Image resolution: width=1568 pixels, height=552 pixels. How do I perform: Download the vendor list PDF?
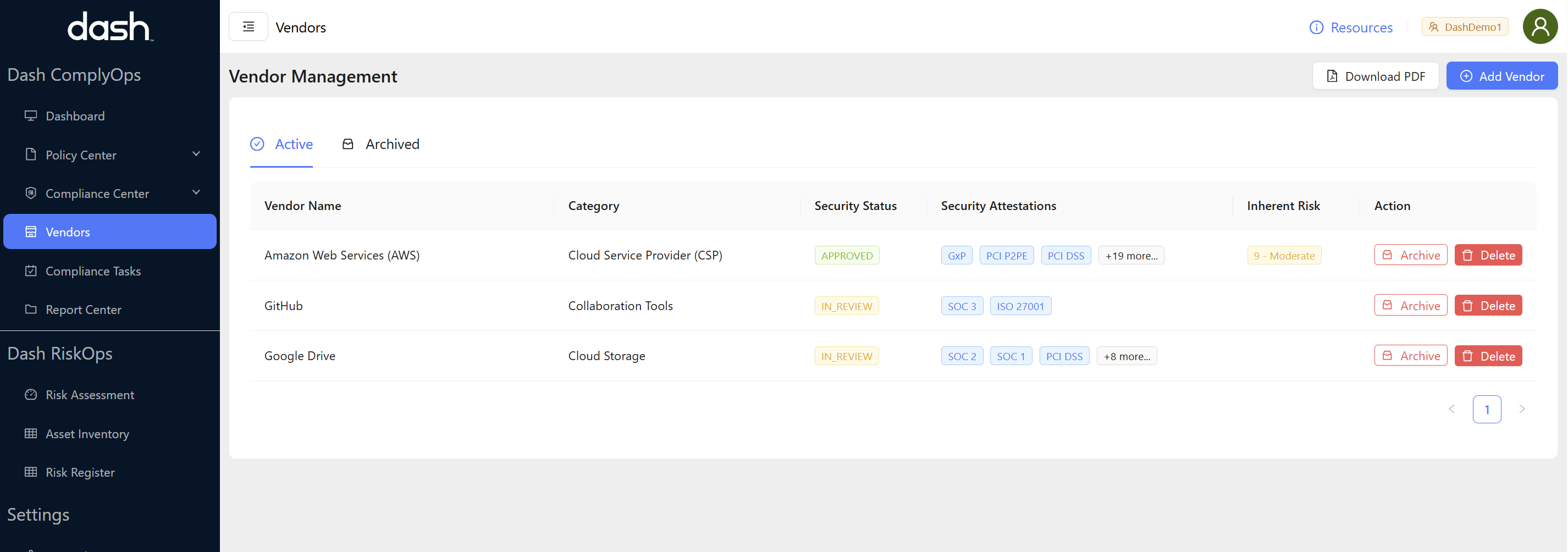click(1375, 76)
